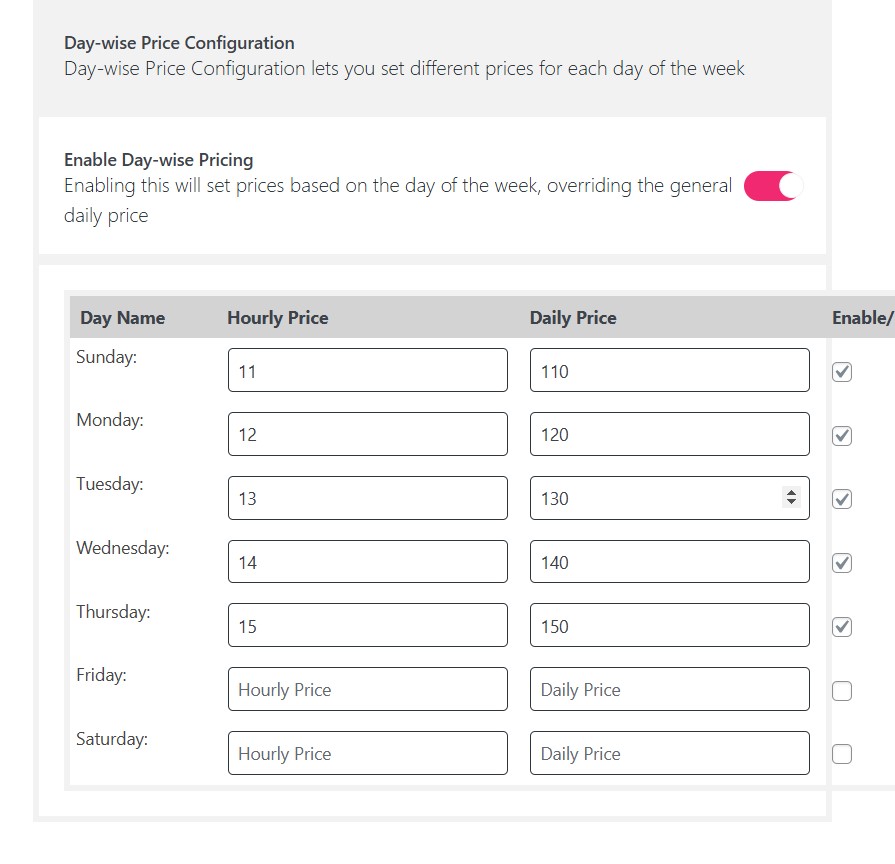Uncheck the Thursday enable checkbox

[842, 627]
